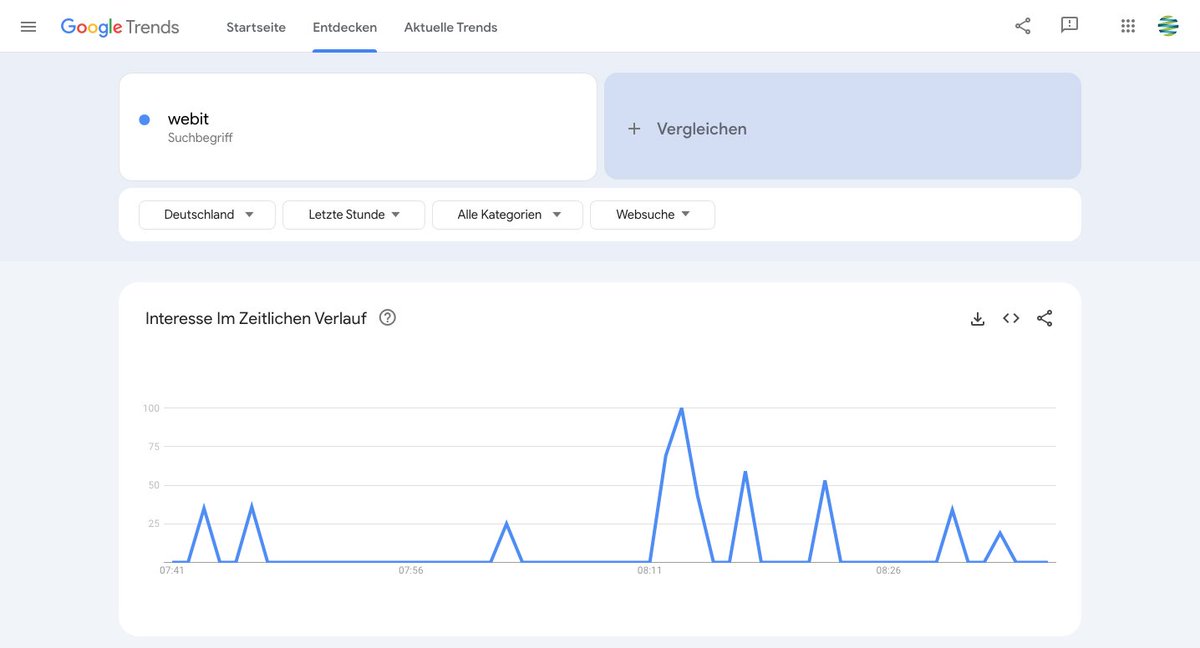The width and height of the screenshot is (1200, 648).
Task: Click the 75 y-axis label
Action: coord(154,447)
